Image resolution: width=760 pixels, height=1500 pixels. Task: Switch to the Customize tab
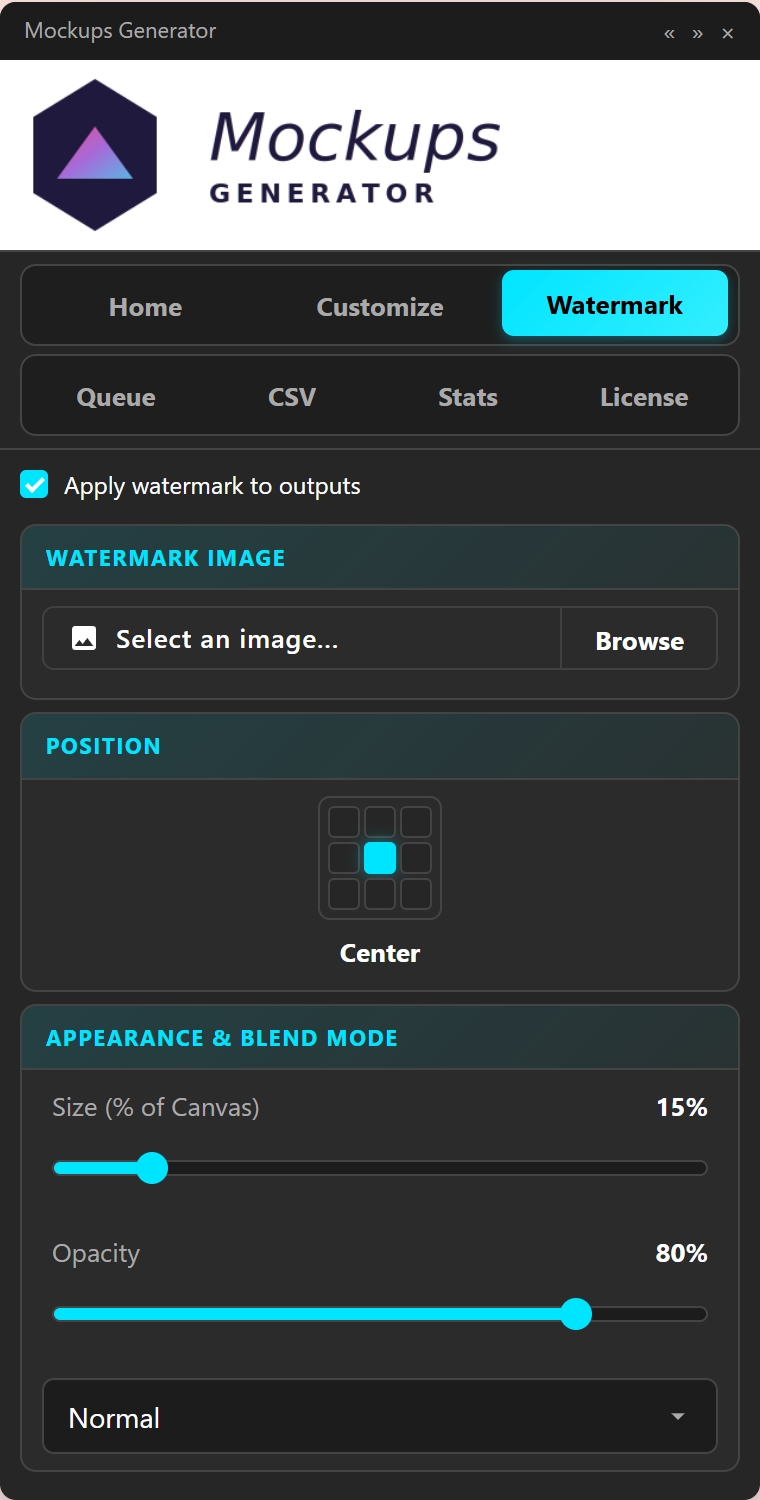point(380,306)
